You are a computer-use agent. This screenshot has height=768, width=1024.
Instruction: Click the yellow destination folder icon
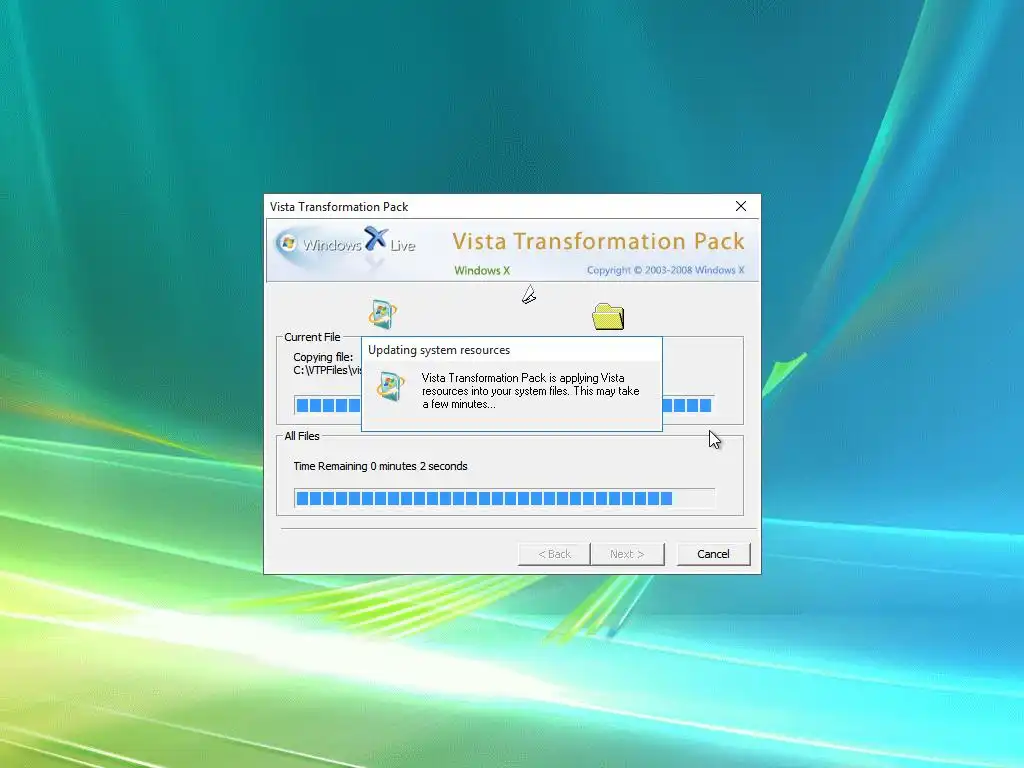pyautogui.click(x=608, y=317)
